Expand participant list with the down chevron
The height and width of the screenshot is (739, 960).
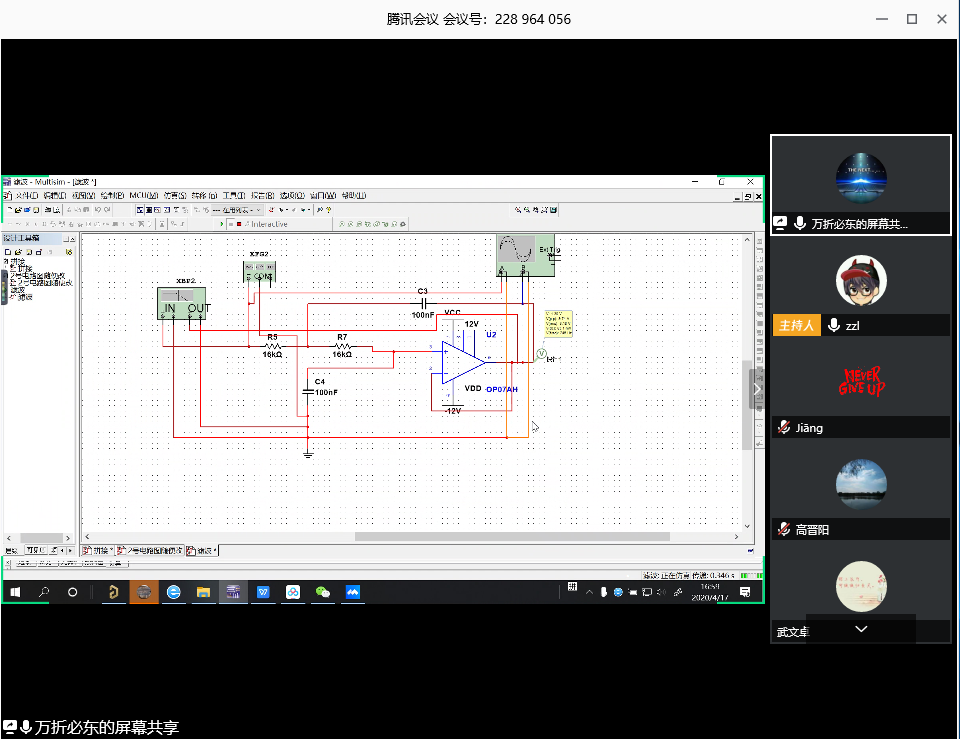(x=861, y=629)
